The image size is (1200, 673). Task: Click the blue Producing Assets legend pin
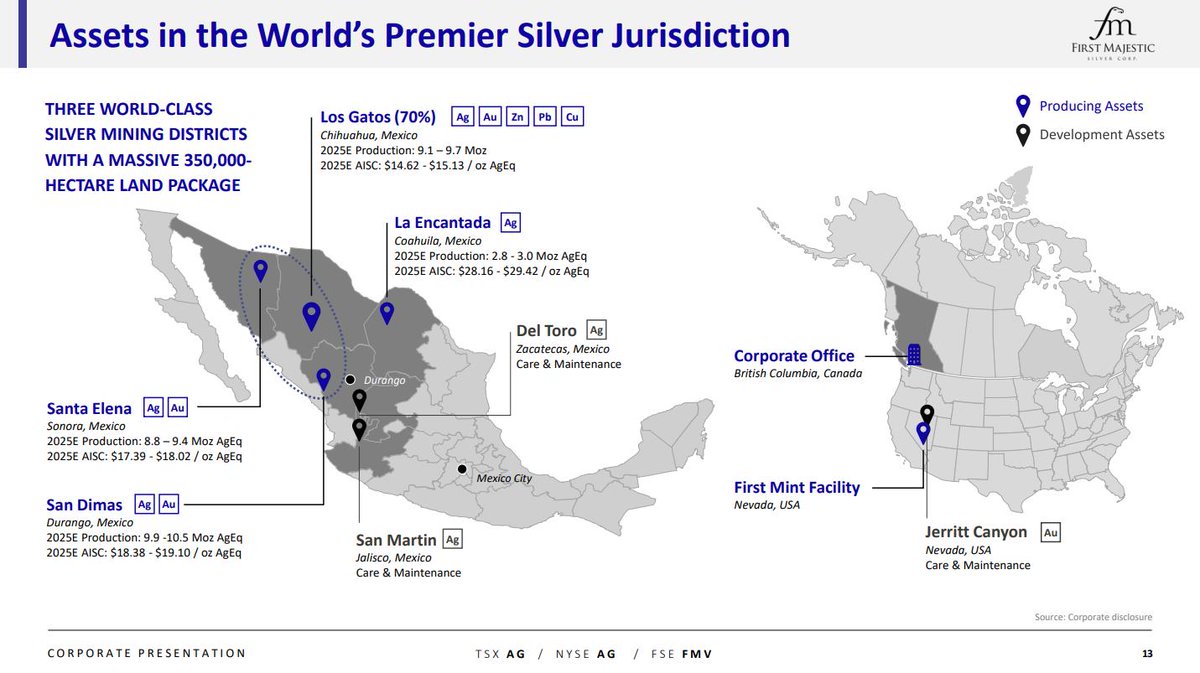pyautogui.click(x=1023, y=106)
